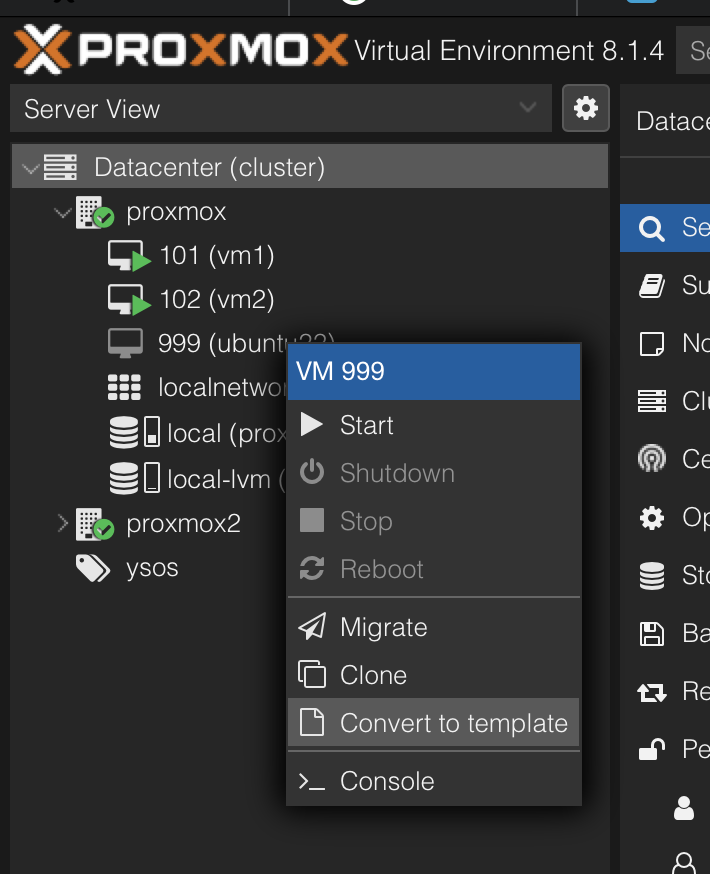This screenshot has width=710, height=874.
Task: Open the Backup tab with floppy icon
Action: (x=665, y=634)
